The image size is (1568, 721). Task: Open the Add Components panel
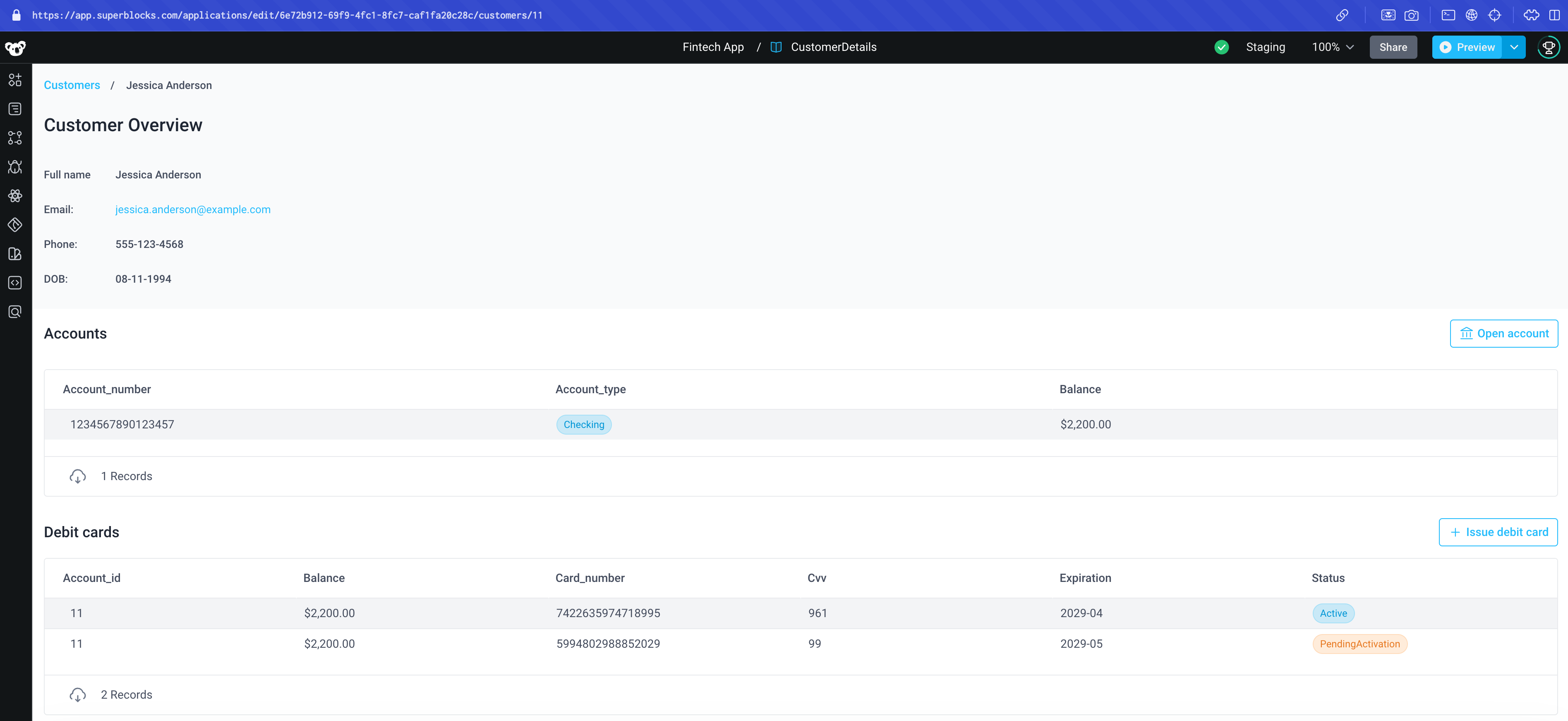[14, 79]
